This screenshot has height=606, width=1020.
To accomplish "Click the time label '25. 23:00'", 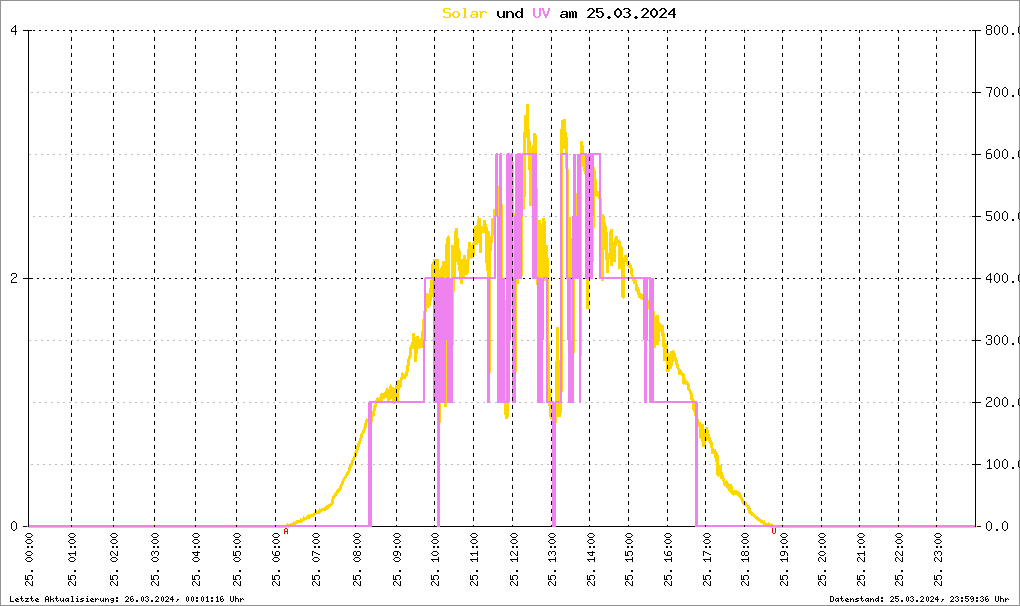I will point(937,559).
